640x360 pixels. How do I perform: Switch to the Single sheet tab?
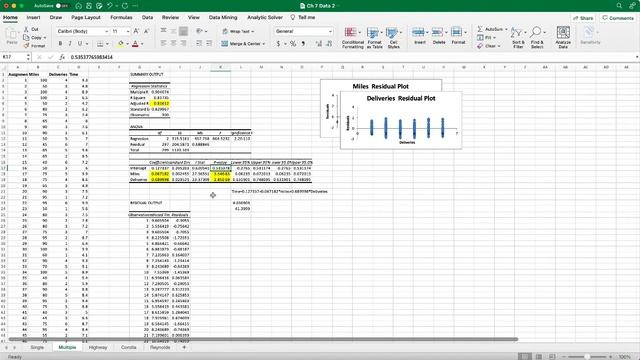pyautogui.click(x=37, y=347)
